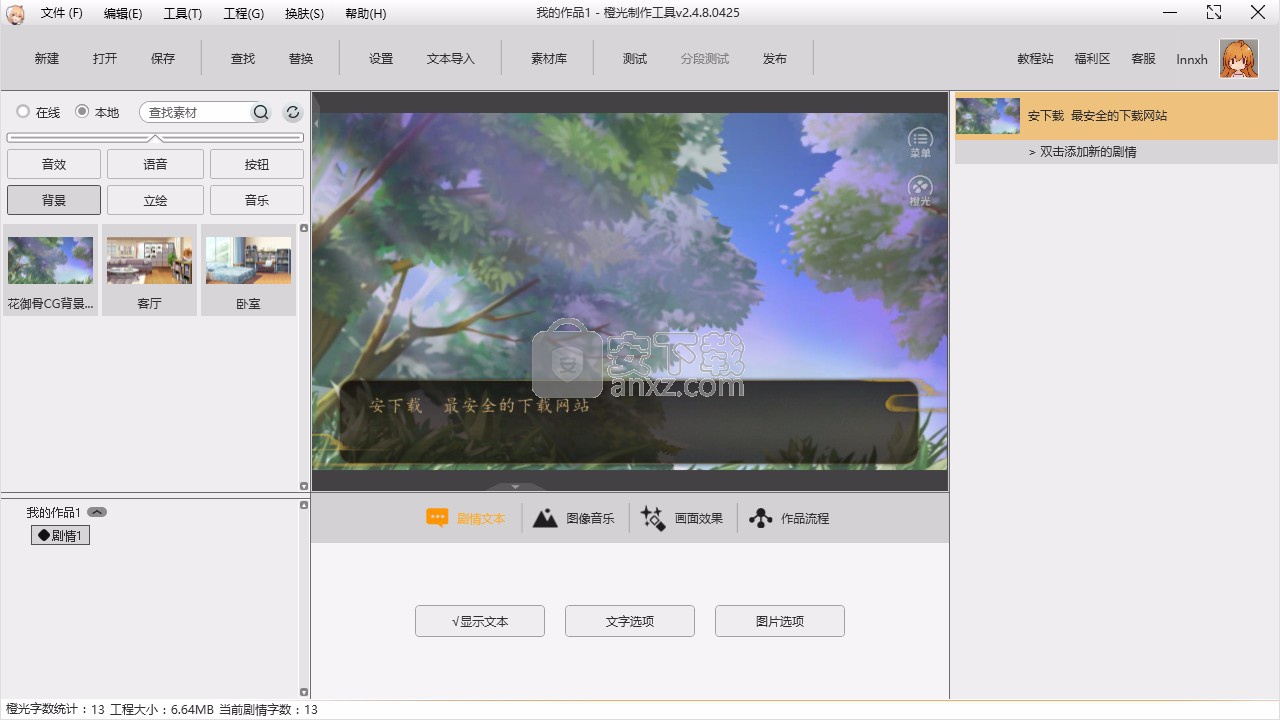Screen dimensions: 1280x720
Task: Open the 客服 link
Action: click(x=1143, y=59)
